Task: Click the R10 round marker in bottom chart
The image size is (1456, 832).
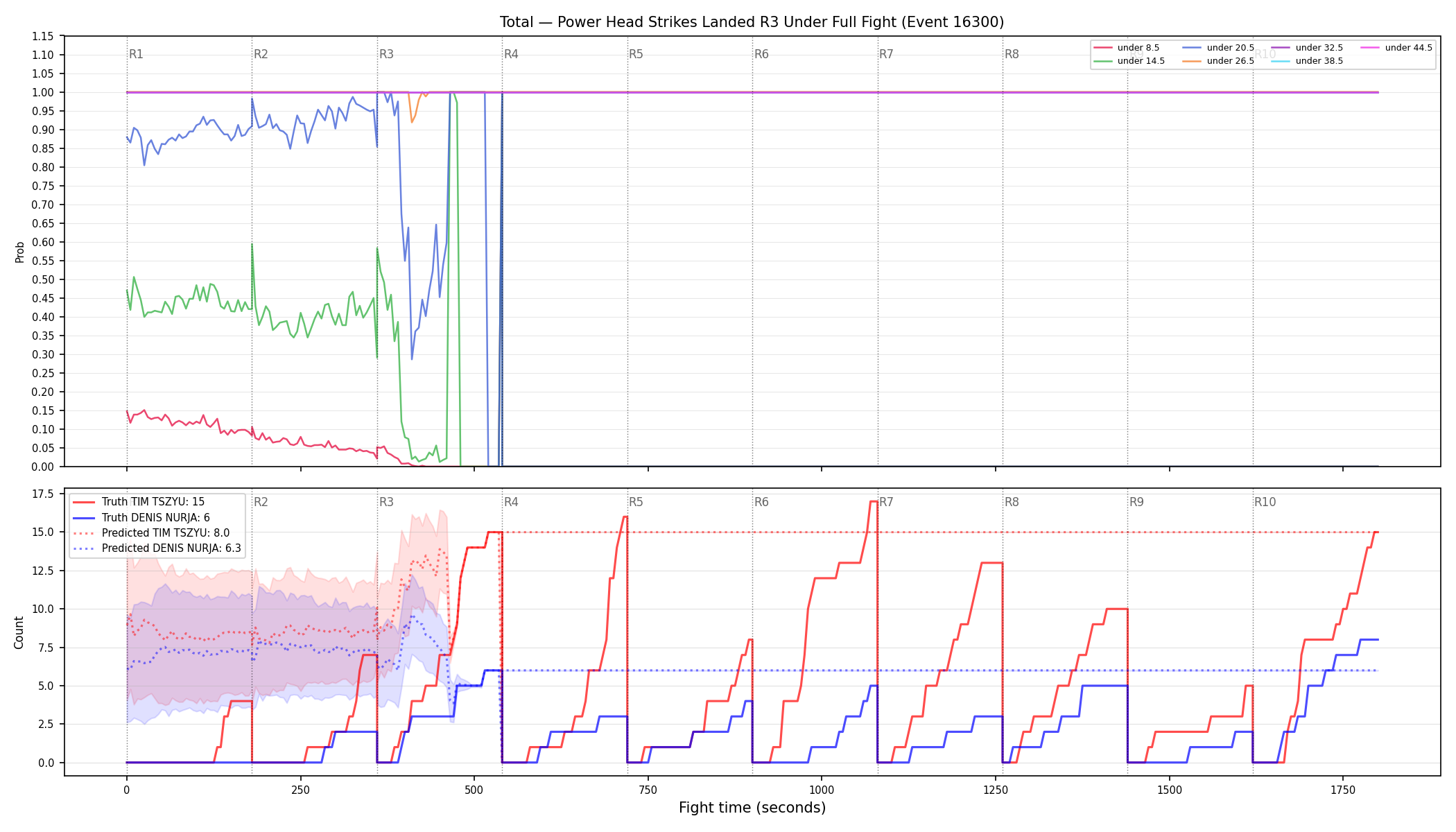Action: [x=1265, y=502]
